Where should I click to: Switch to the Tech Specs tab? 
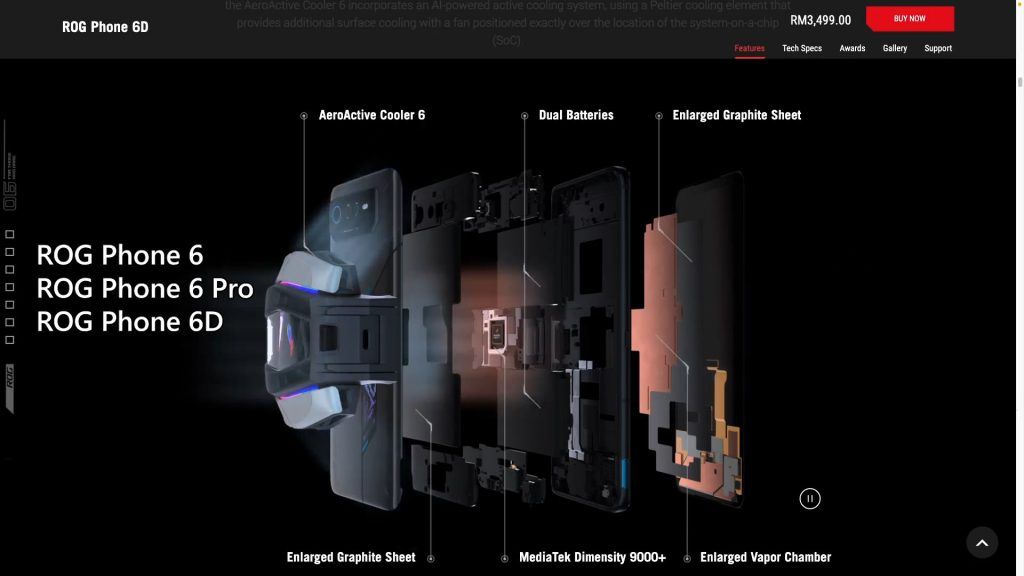802,48
